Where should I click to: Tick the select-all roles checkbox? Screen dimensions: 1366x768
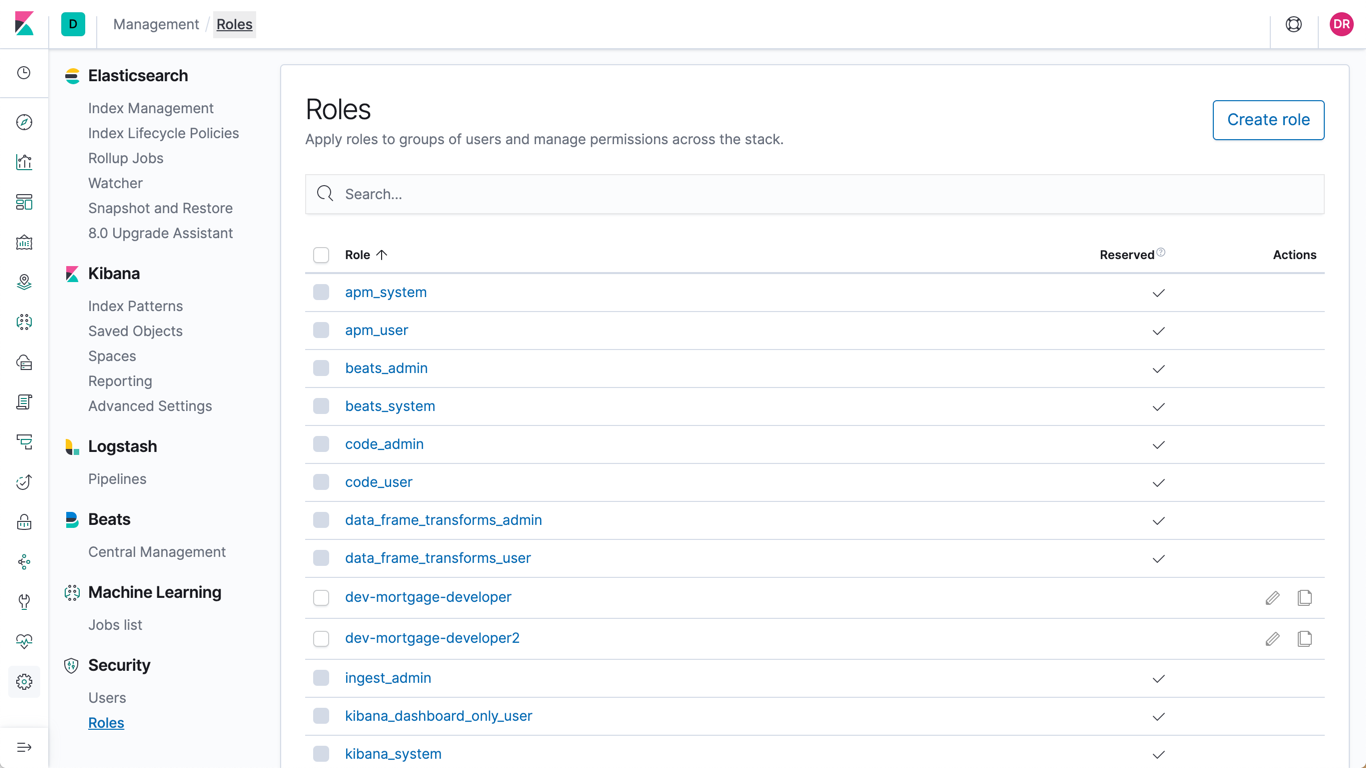321,255
